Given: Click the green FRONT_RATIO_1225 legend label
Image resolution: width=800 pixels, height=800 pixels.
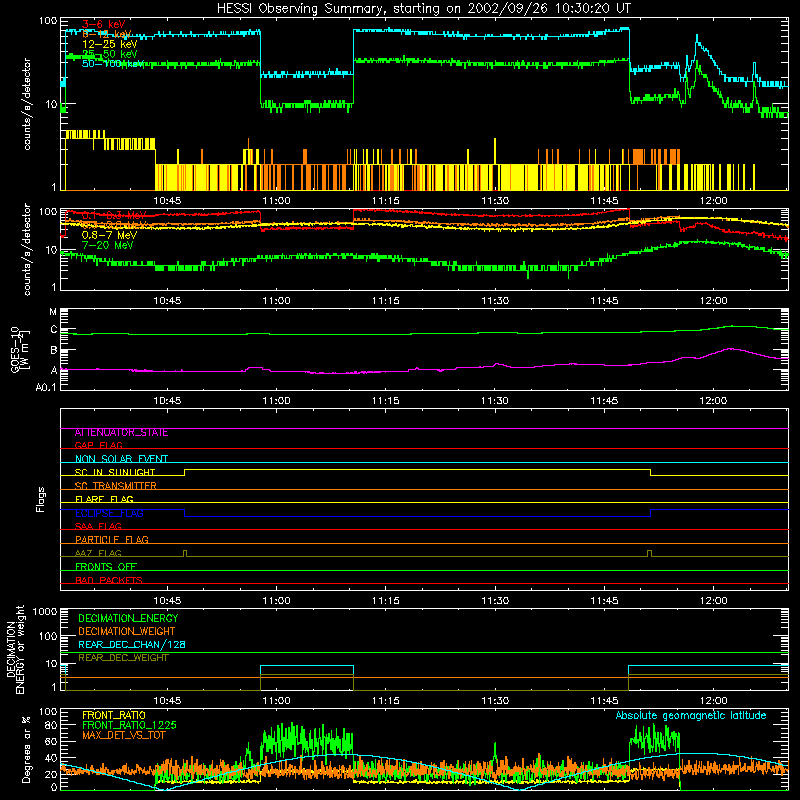Looking at the screenshot, I should click(129, 725).
